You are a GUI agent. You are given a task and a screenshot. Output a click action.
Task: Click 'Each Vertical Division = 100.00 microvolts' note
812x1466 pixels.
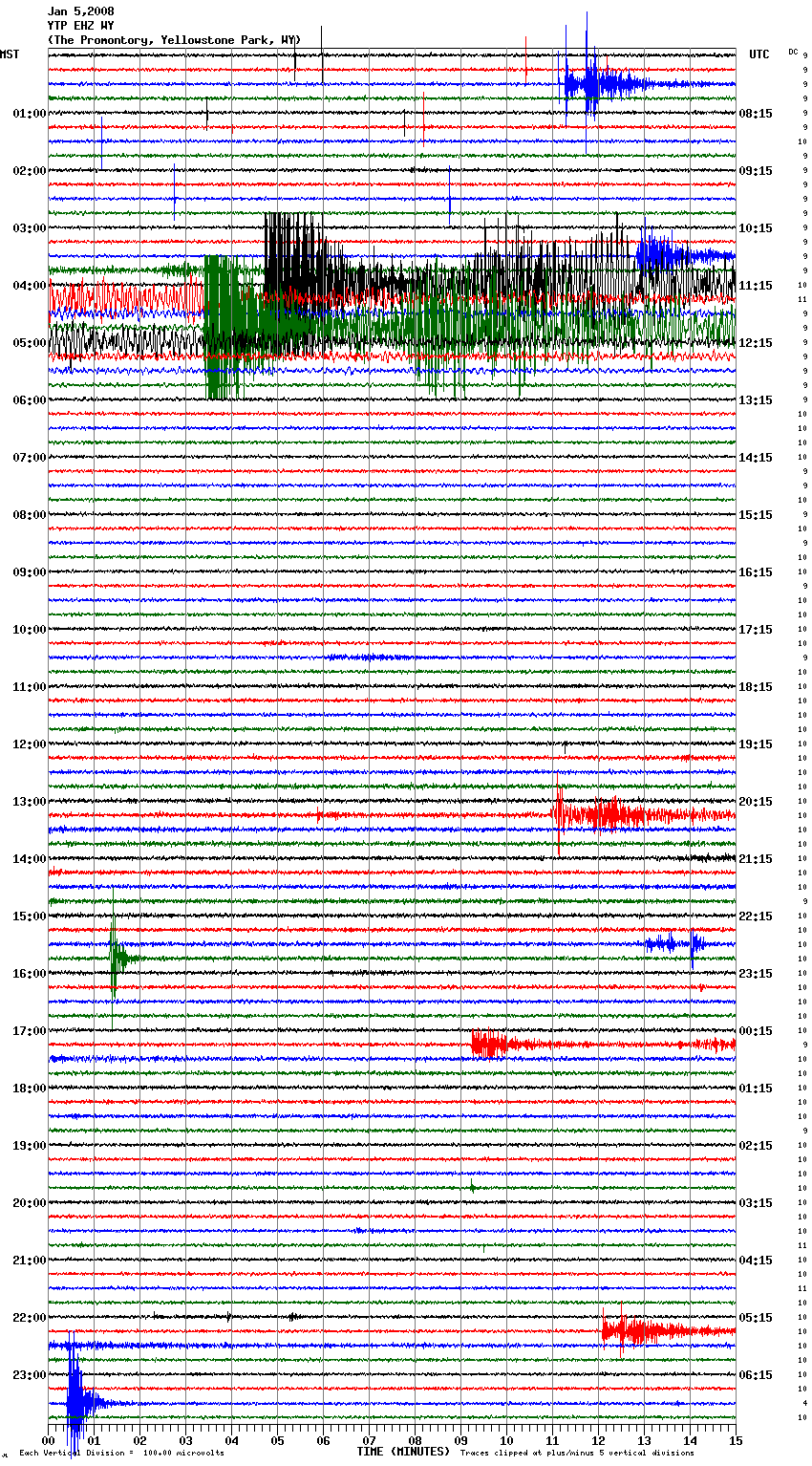pyautogui.click(x=122, y=1453)
